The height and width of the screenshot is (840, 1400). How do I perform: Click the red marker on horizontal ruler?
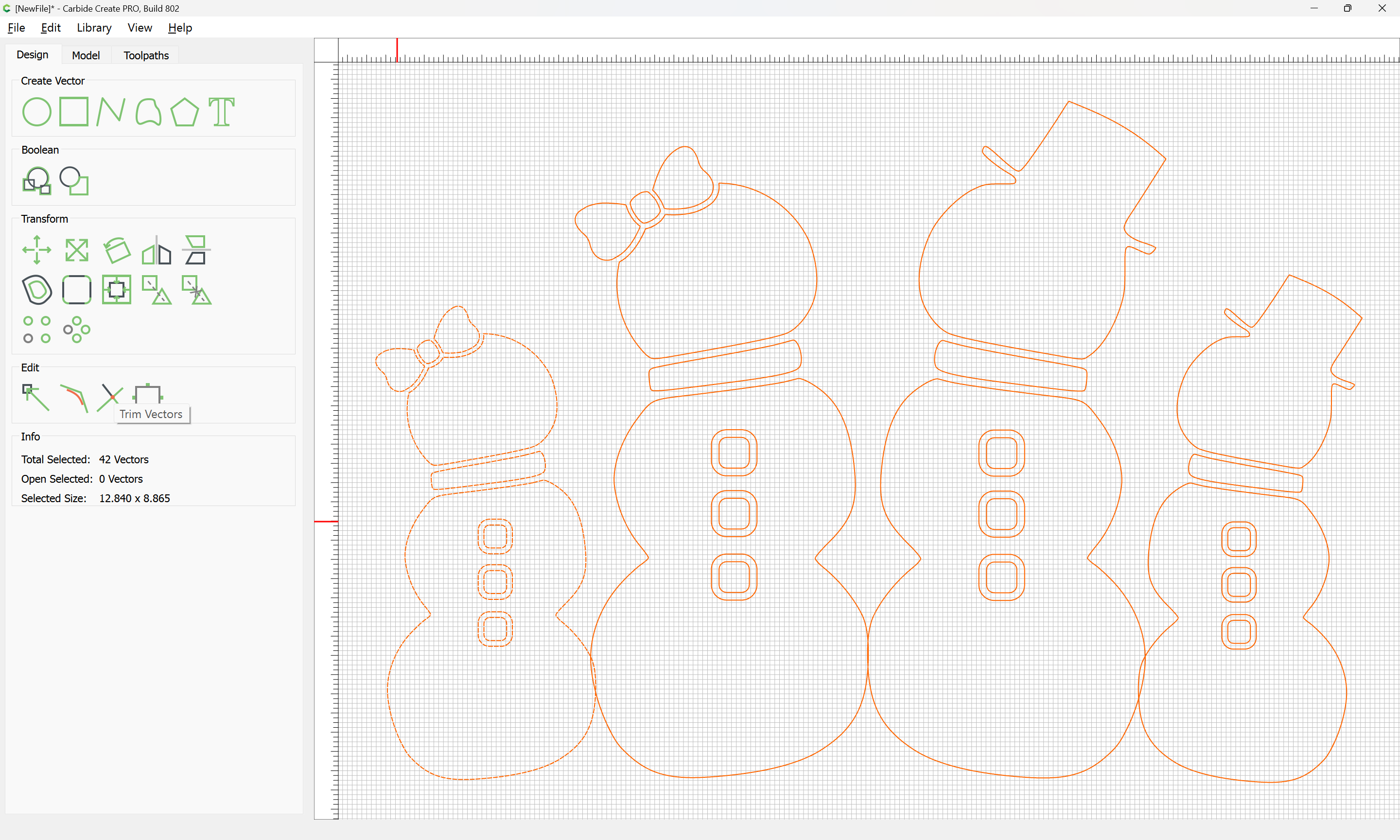pyautogui.click(x=397, y=50)
